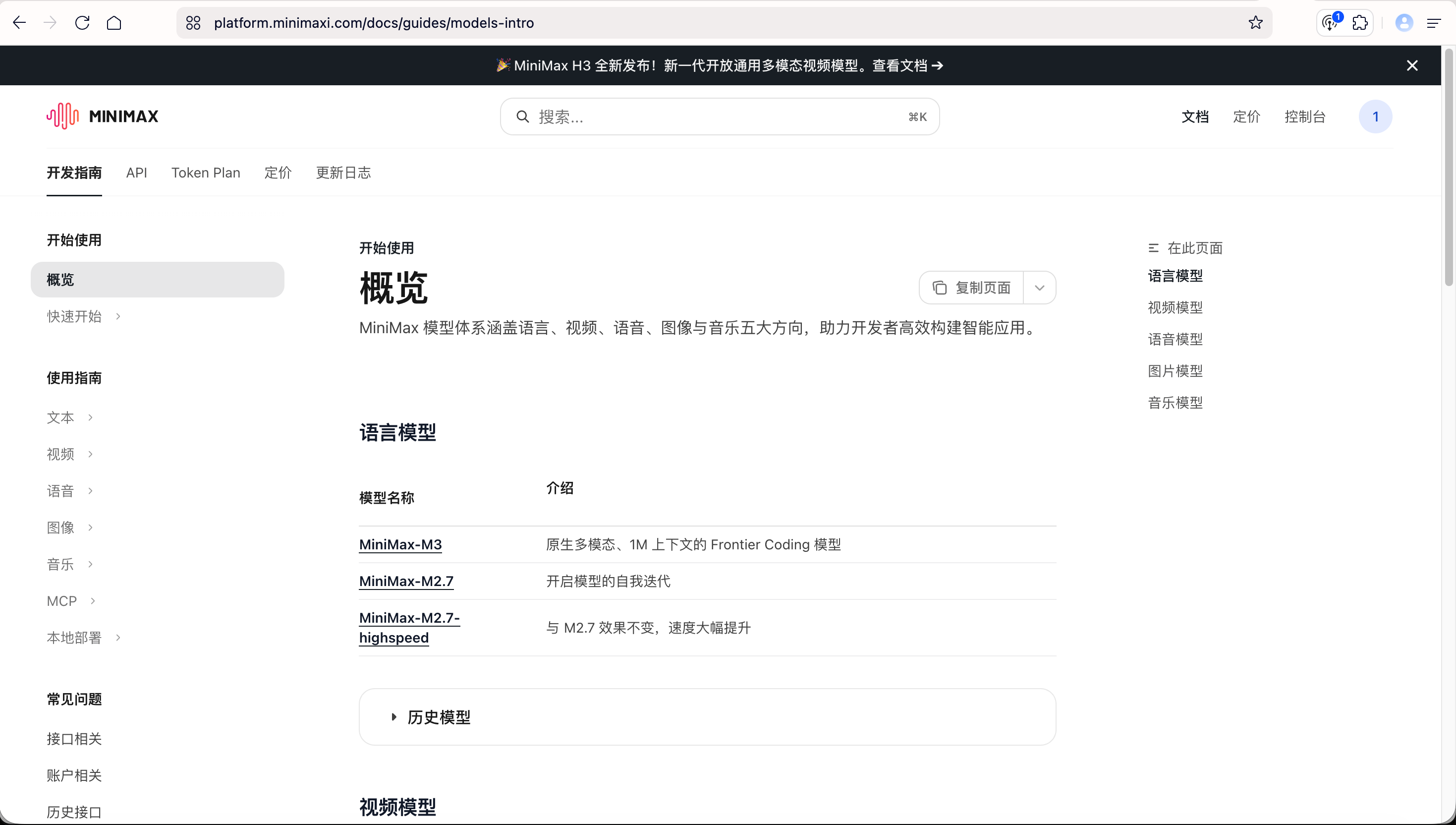Click the 模型名称 column header
Image resolution: width=1456 pixels, height=825 pixels.
pyautogui.click(x=387, y=498)
